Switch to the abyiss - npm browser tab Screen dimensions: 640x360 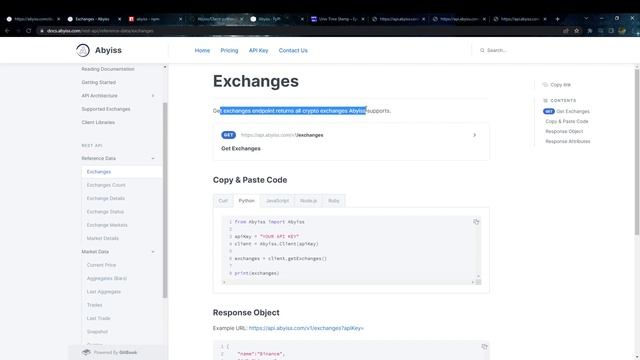tap(152, 19)
